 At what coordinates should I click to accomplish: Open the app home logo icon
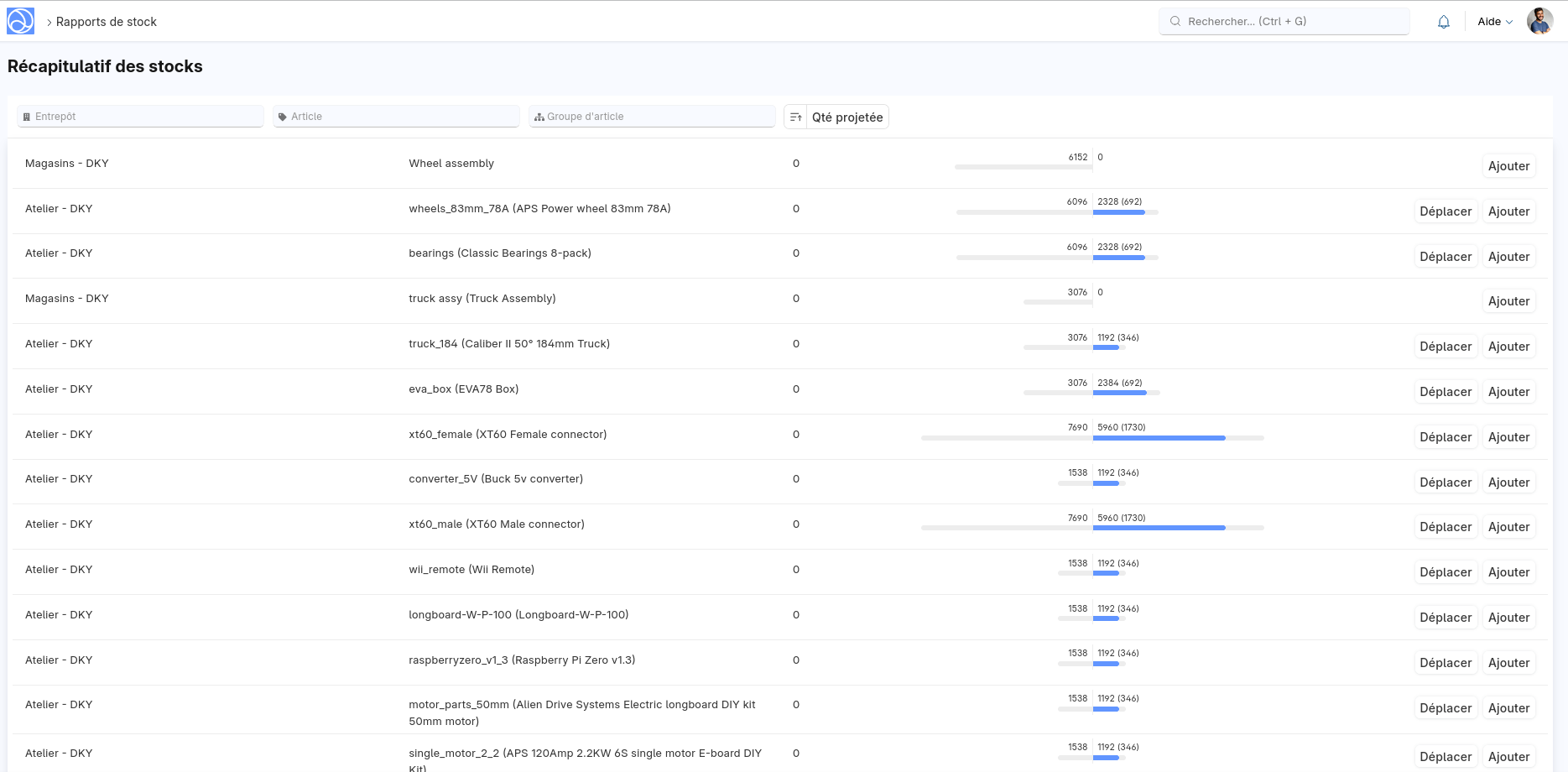(21, 21)
